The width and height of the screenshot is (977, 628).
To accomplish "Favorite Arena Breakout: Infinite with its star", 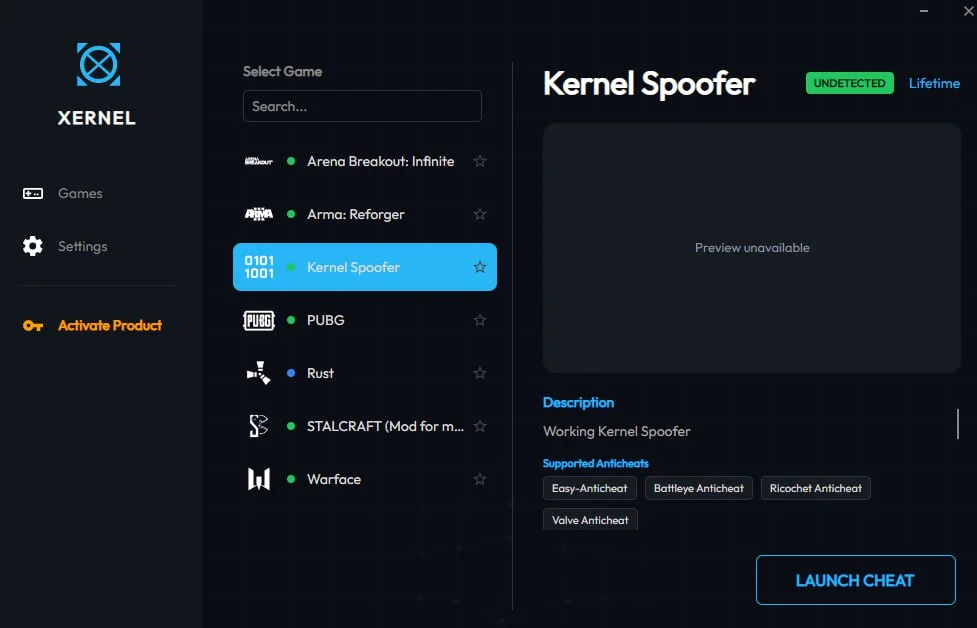I will [x=480, y=161].
